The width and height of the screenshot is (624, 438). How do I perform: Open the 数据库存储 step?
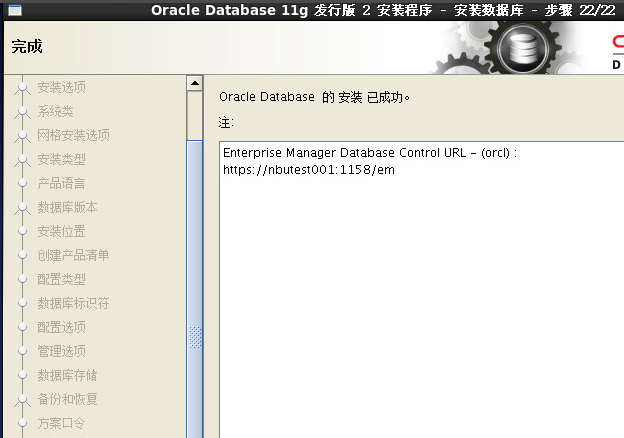coord(67,375)
